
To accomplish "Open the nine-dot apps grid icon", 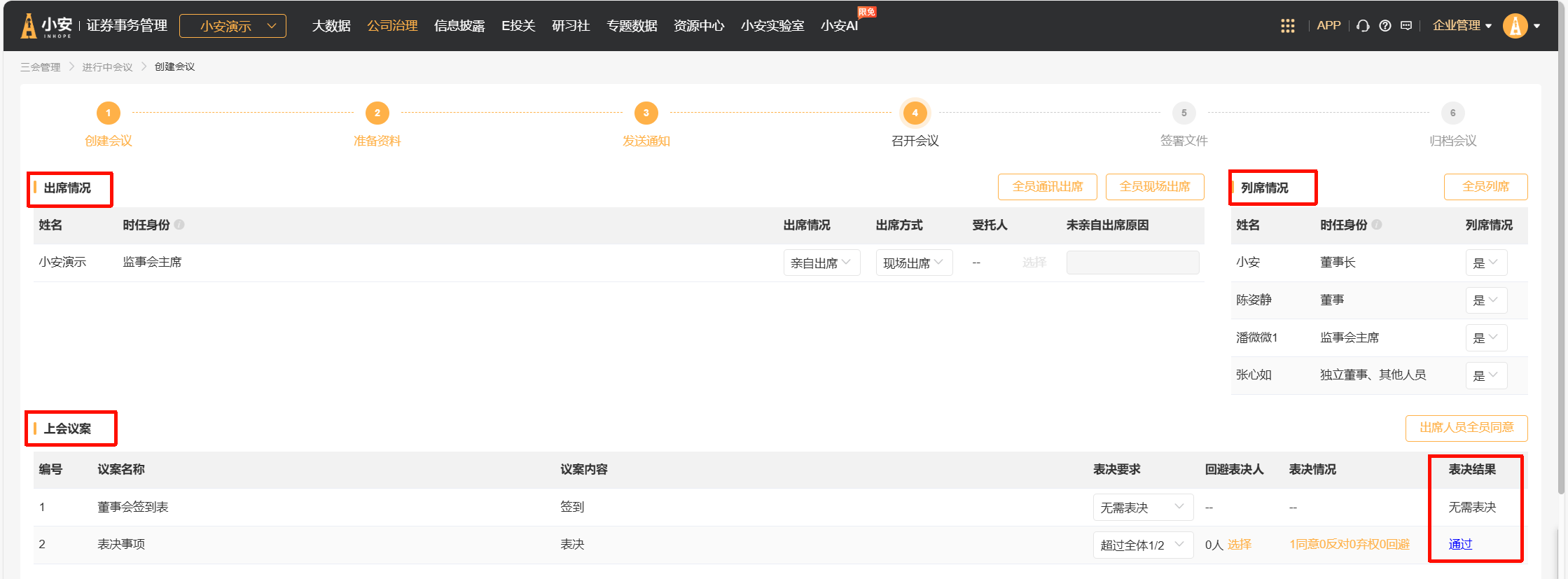I will (x=1287, y=26).
